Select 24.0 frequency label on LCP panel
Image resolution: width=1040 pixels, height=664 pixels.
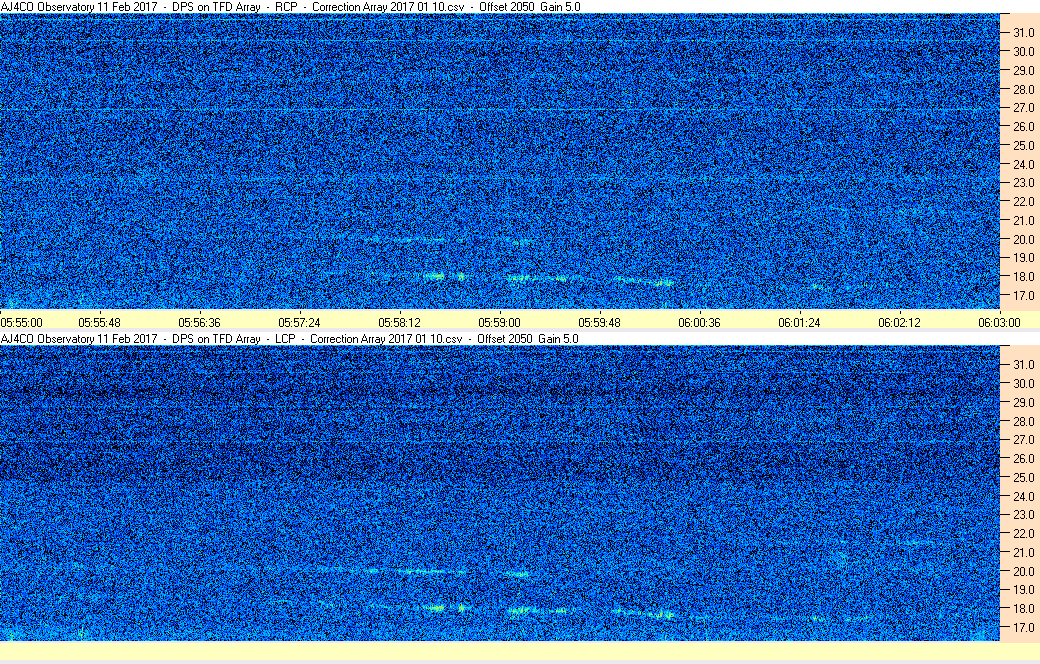click(1023, 496)
